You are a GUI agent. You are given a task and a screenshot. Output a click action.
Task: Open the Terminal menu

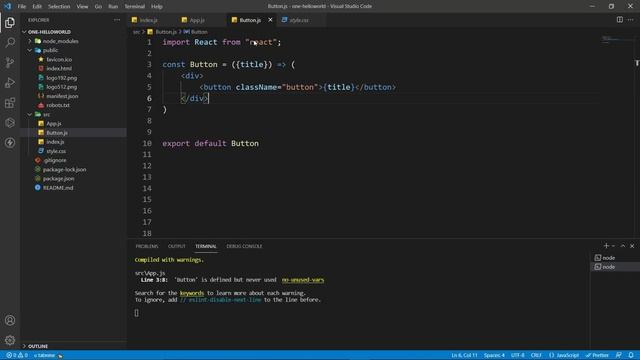click(135, 7)
